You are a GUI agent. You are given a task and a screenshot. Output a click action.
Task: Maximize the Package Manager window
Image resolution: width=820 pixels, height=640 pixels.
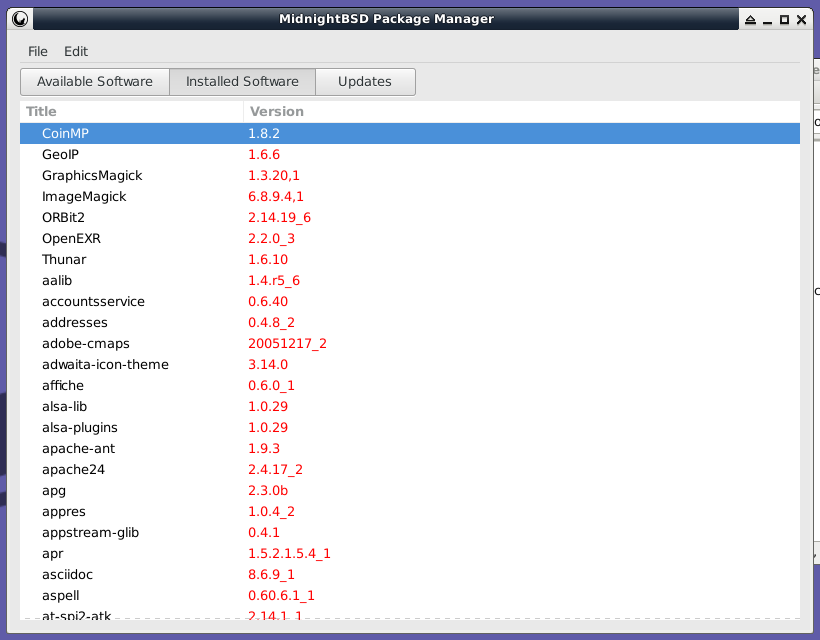[784, 20]
